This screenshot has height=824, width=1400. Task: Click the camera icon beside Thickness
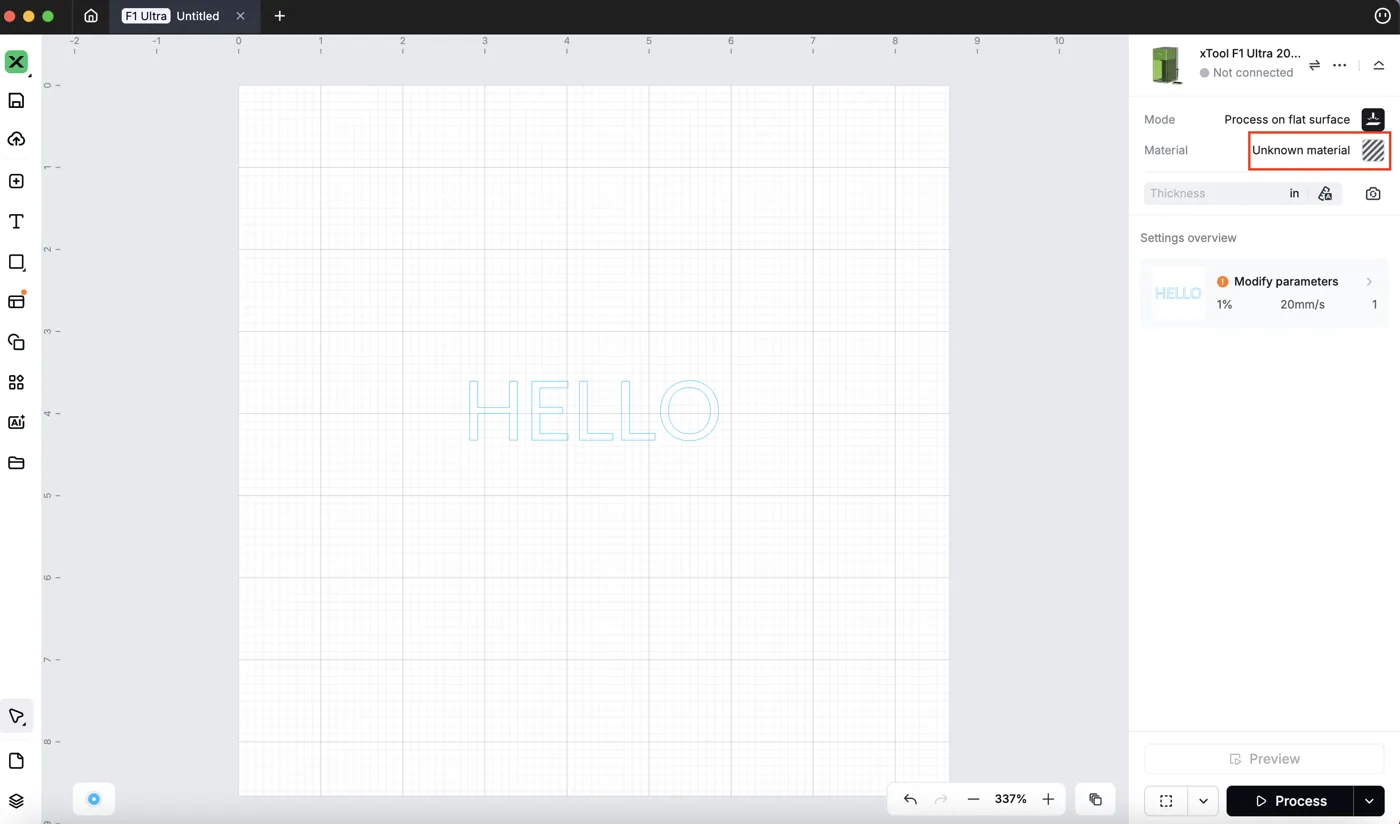1373,193
